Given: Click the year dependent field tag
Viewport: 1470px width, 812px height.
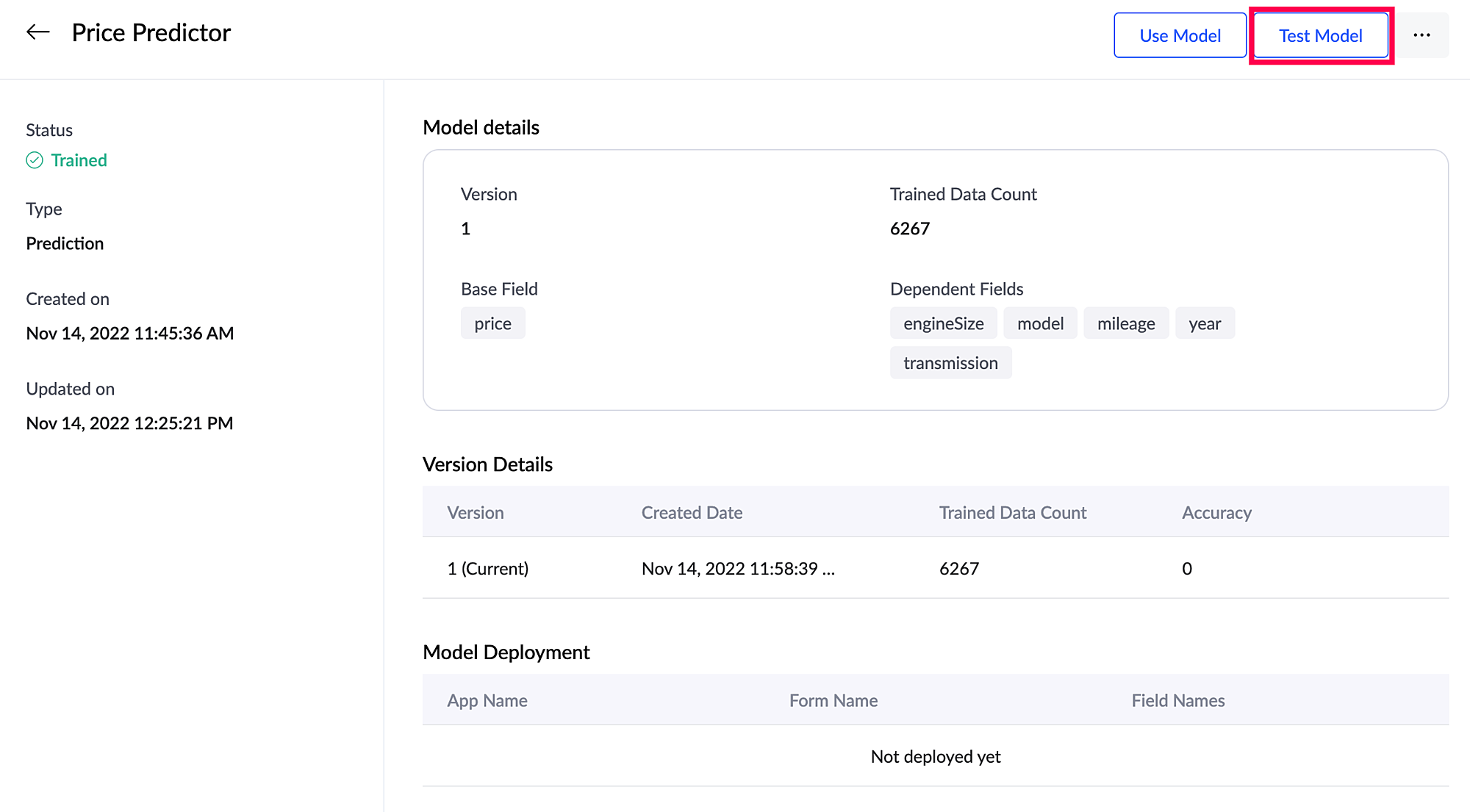Looking at the screenshot, I should 1205,323.
